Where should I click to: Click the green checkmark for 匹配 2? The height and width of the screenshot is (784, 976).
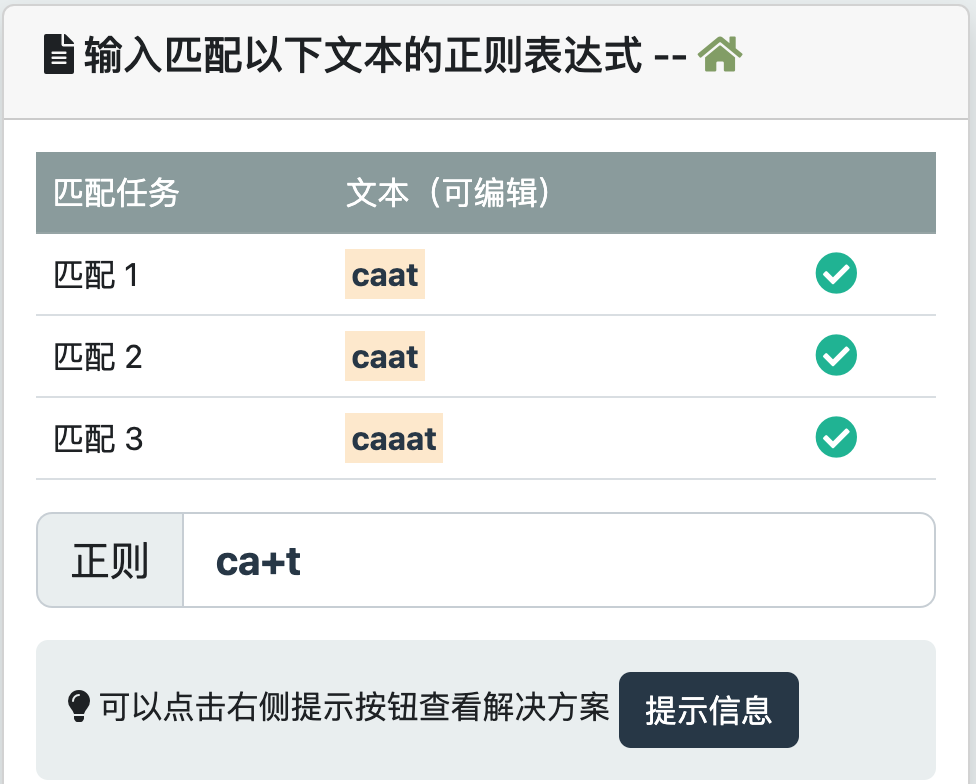[836, 356]
